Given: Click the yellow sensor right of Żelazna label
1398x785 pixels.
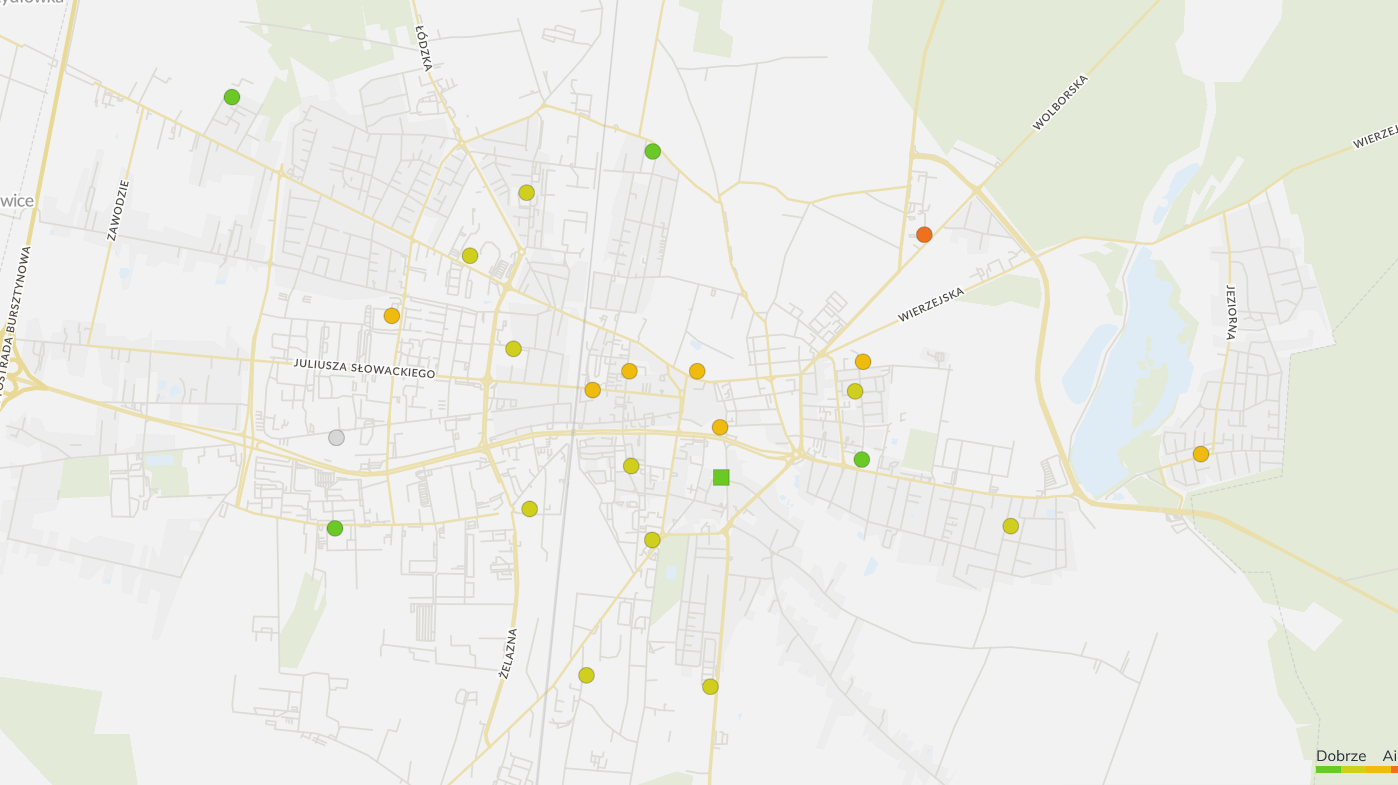Looking at the screenshot, I should point(586,675).
